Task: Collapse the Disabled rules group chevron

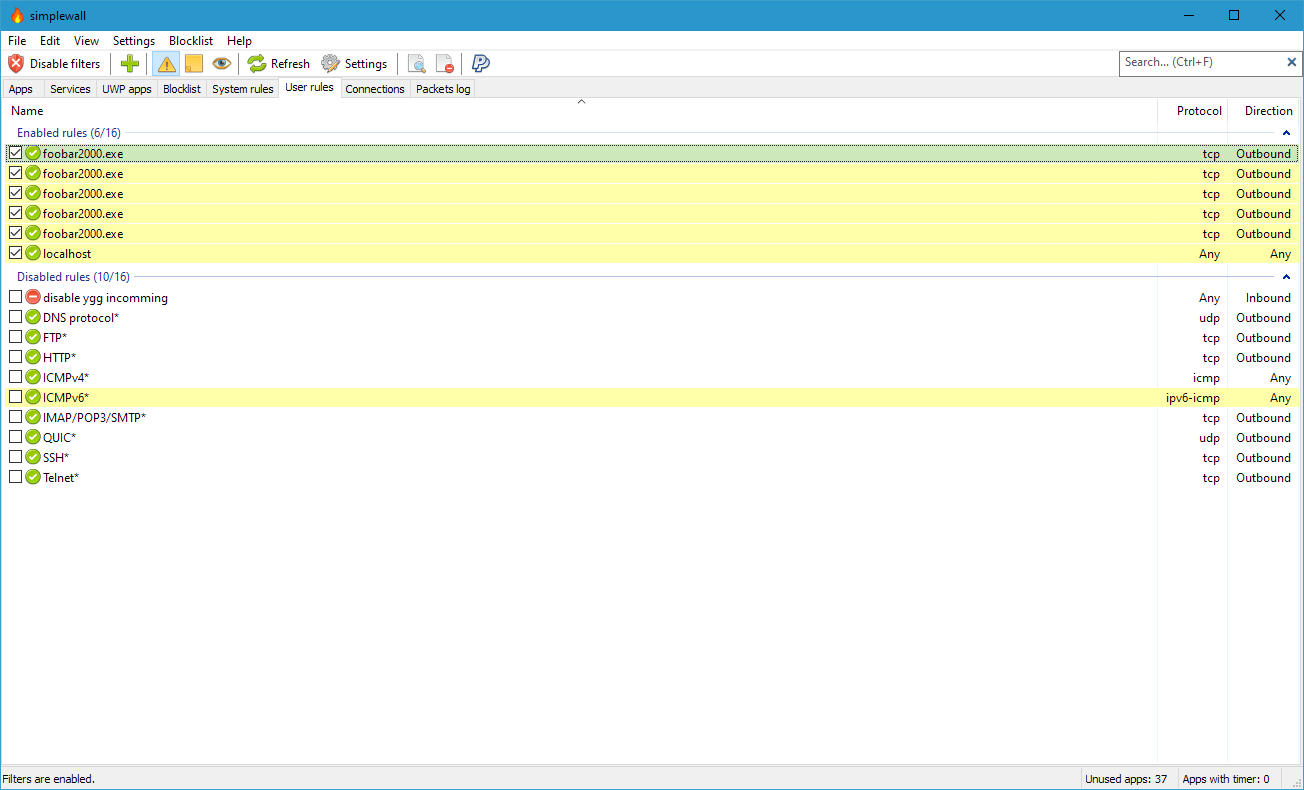Action: (x=1286, y=276)
